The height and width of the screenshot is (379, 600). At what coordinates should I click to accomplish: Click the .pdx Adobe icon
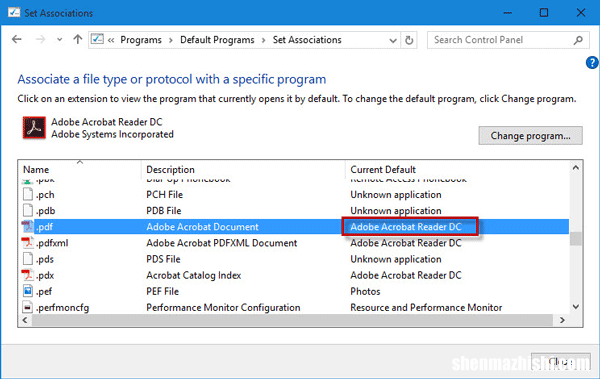tap(28, 275)
